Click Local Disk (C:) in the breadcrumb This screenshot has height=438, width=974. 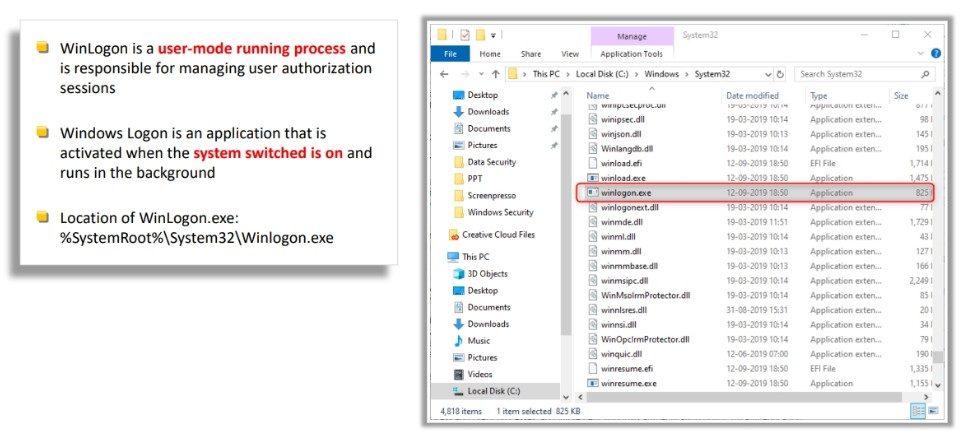point(602,74)
